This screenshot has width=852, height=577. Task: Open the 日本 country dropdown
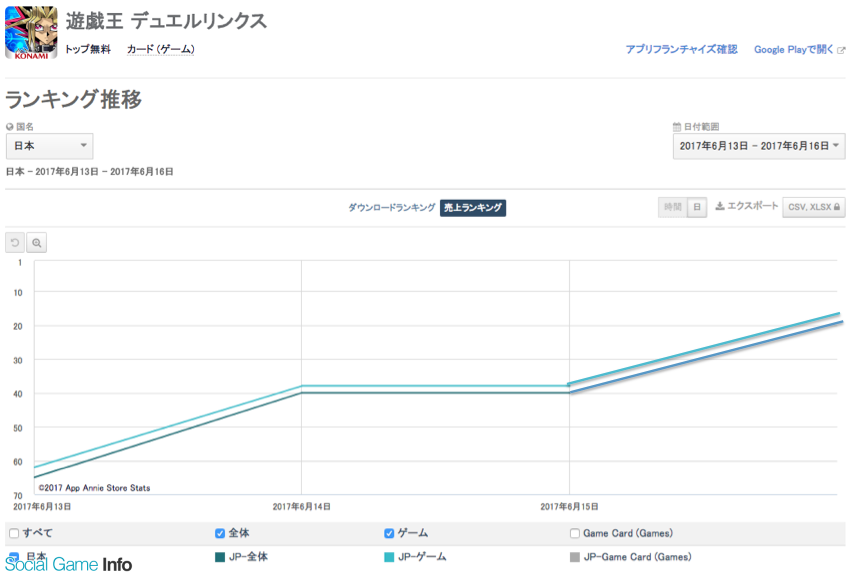click(49, 146)
